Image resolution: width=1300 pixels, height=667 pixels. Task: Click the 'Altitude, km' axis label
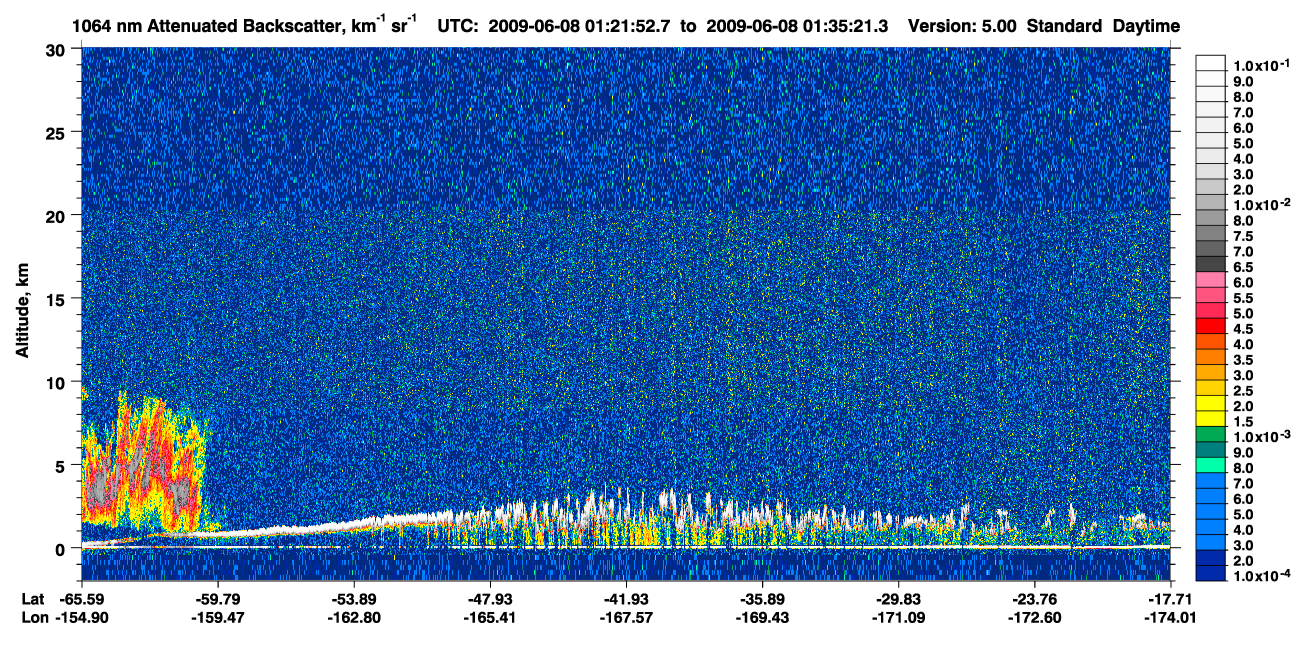point(22,313)
